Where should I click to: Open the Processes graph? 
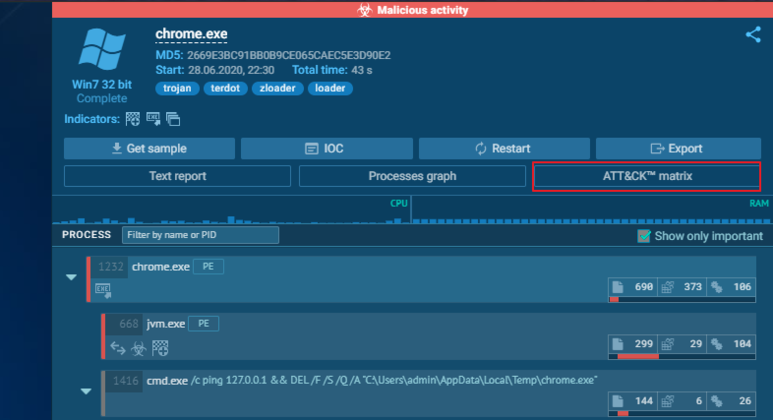tap(412, 176)
